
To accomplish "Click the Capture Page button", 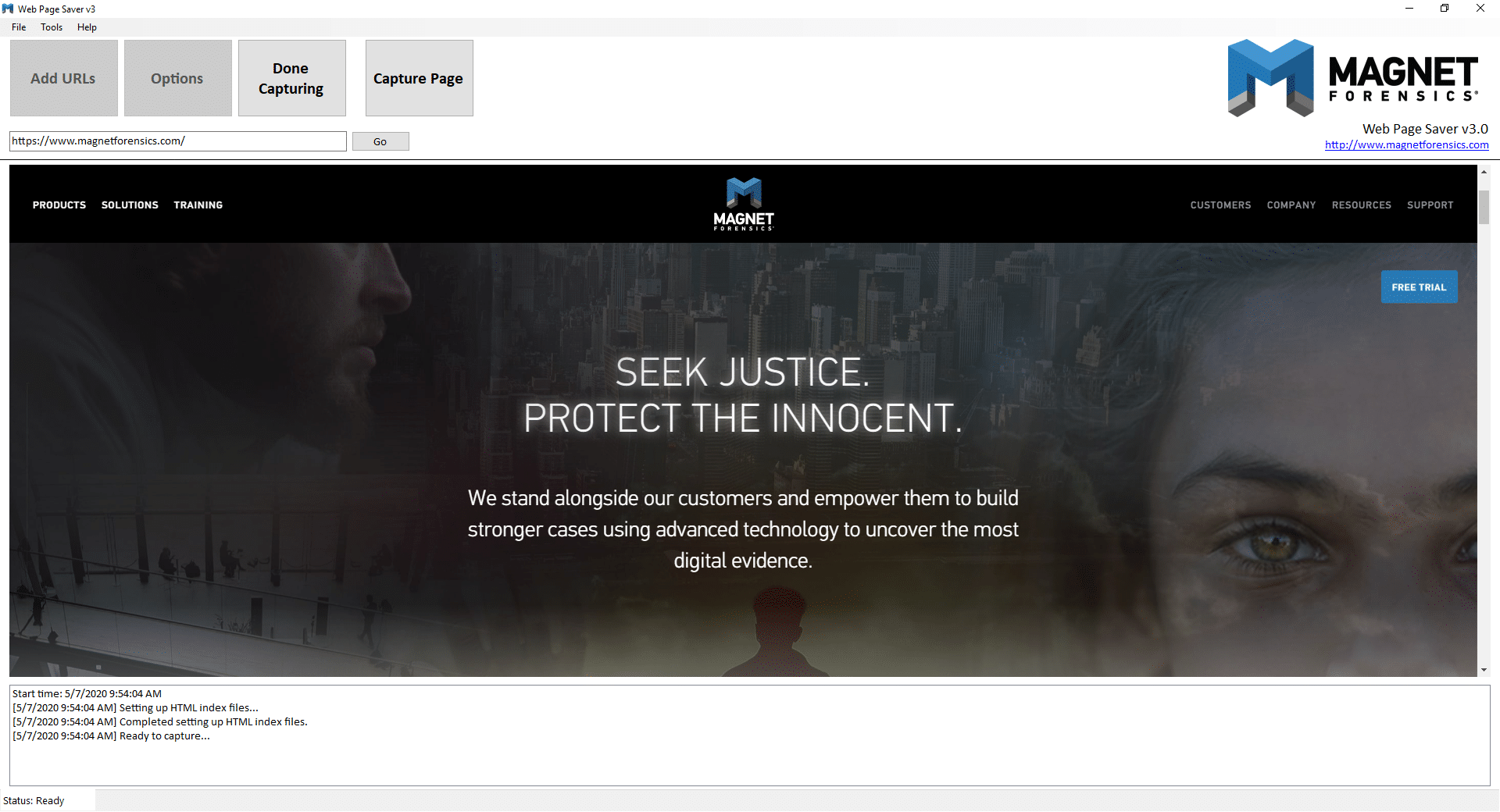I will (x=419, y=78).
